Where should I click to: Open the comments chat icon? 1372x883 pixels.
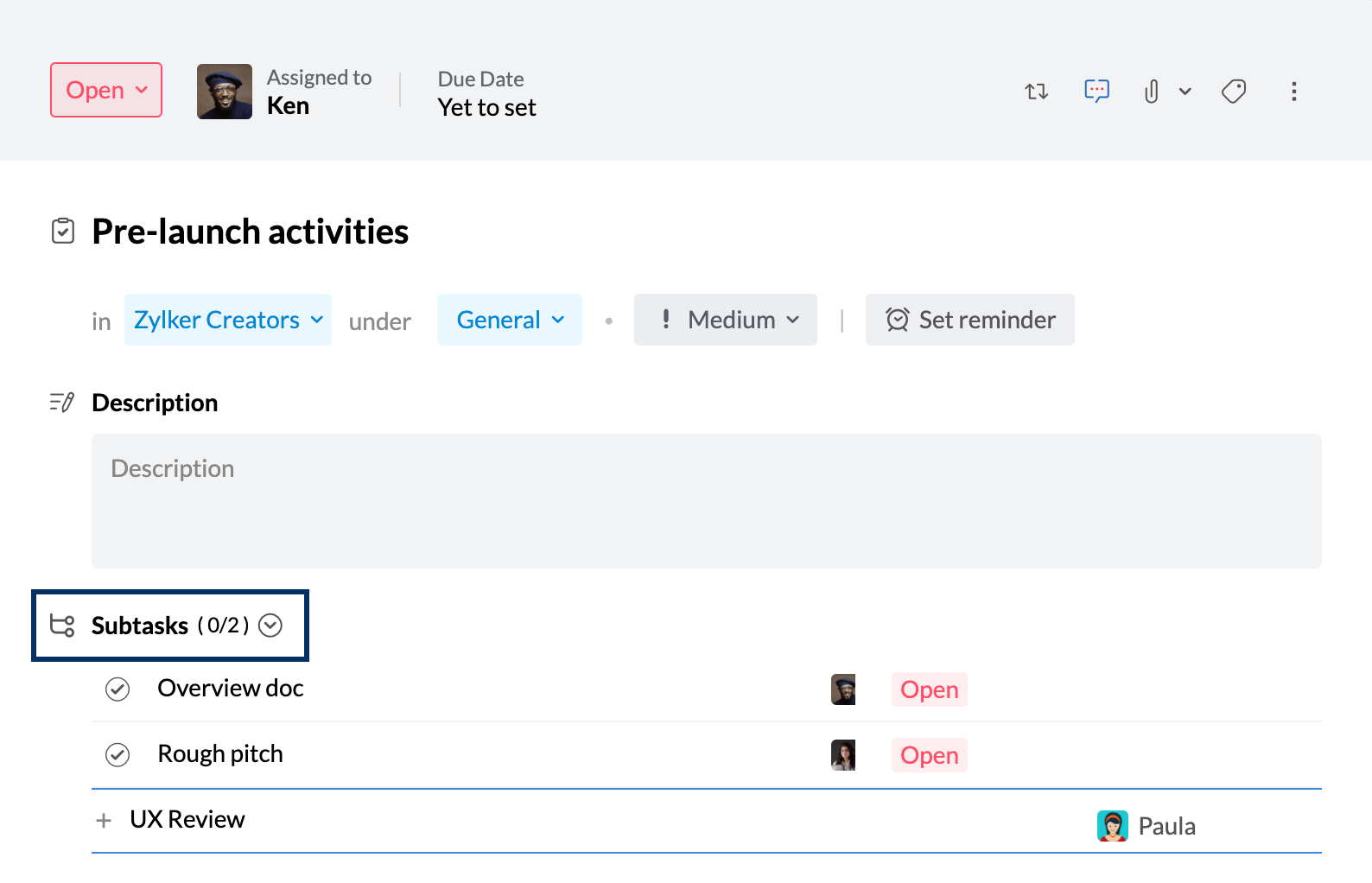(x=1096, y=91)
